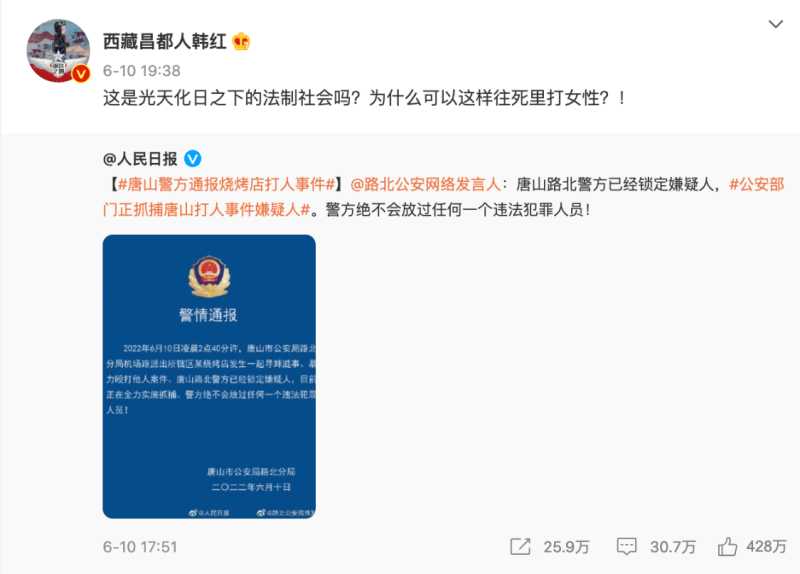Screen dimensions: 800x574
Task: Open the post options chevron menu
Action: (x=776, y=24)
